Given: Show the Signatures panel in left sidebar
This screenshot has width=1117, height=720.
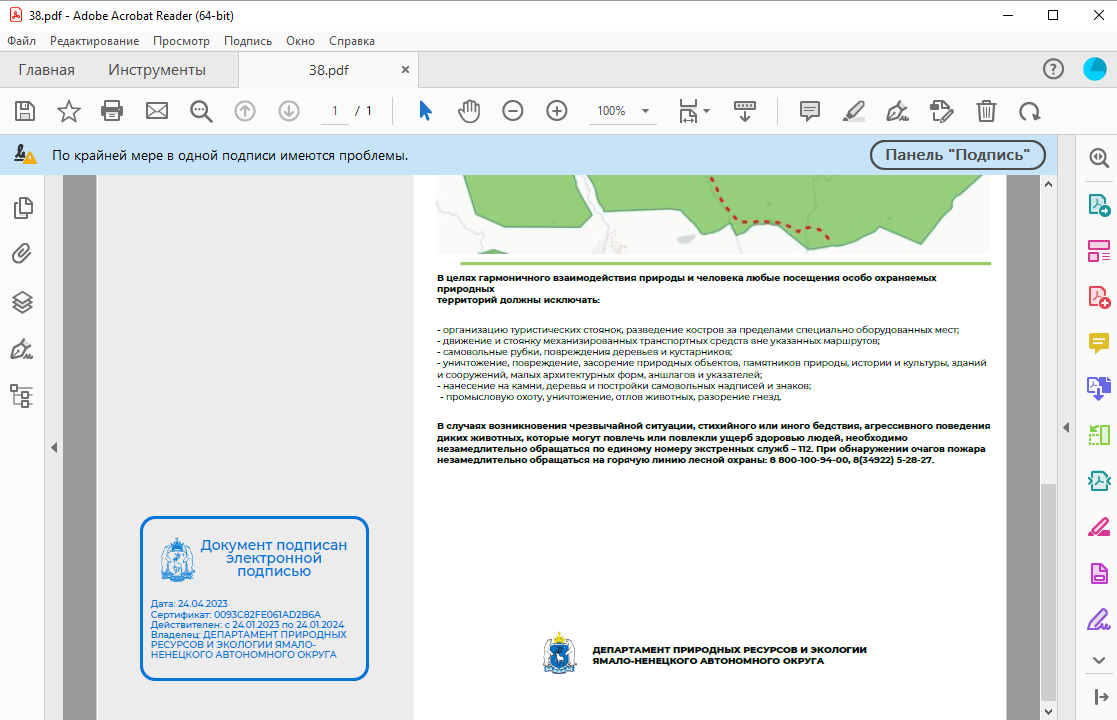Looking at the screenshot, I should click(22, 349).
